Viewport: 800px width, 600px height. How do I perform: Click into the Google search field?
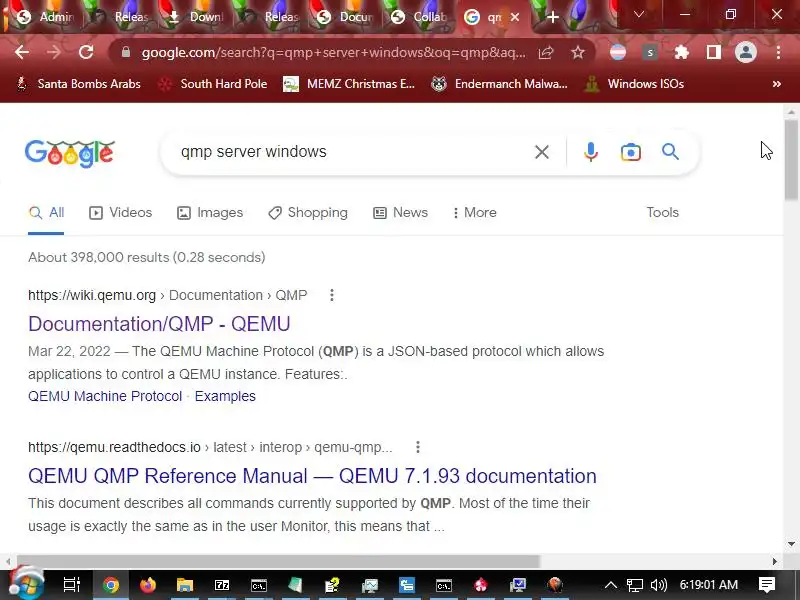[x=352, y=152]
